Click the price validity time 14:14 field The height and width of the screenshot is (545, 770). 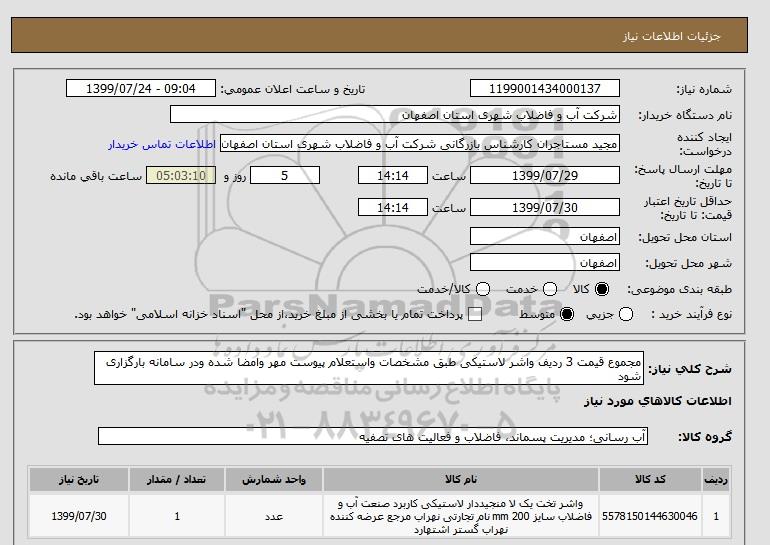[x=393, y=207]
